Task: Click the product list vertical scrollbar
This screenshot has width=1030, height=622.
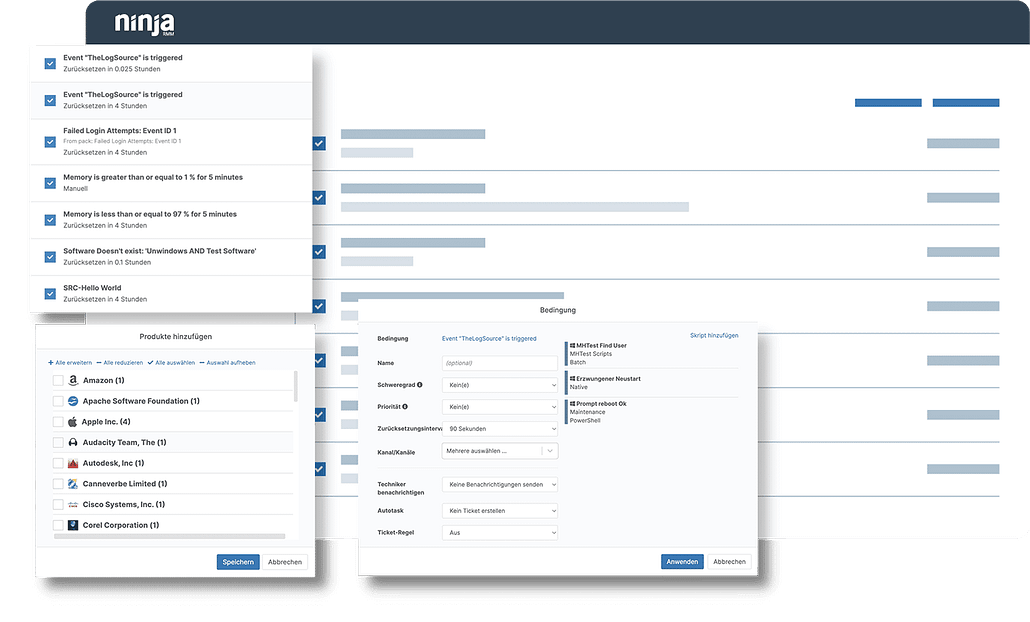Action: tap(296, 386)
